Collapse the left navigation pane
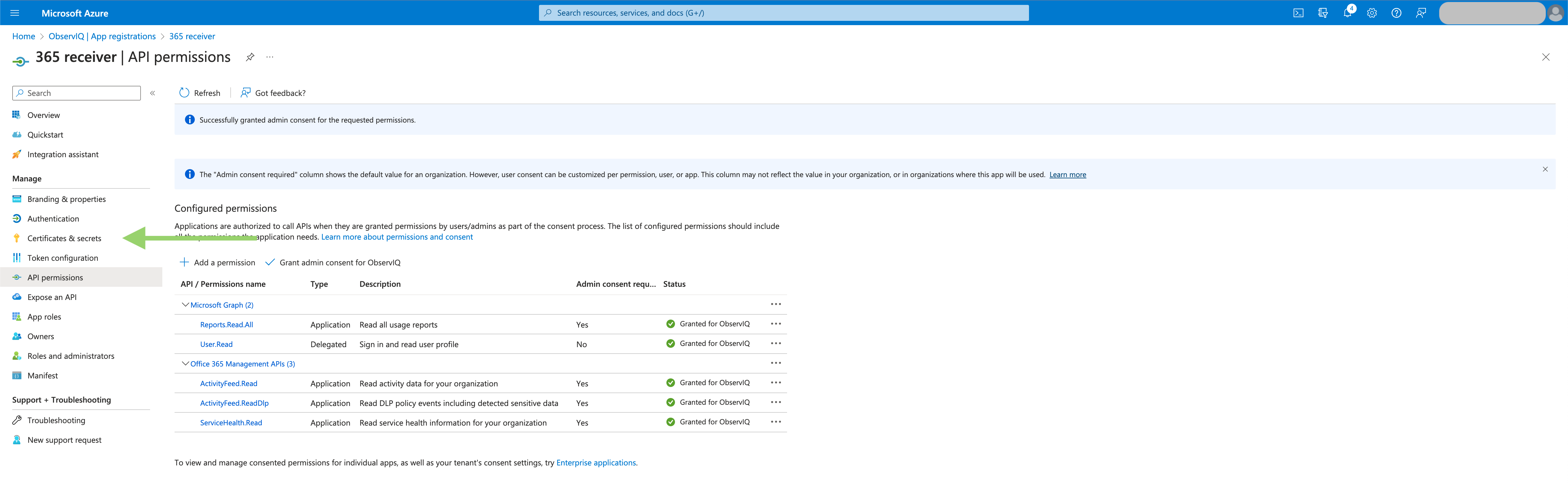Screen dimensions: 1568x493 [x=152, y=93]
